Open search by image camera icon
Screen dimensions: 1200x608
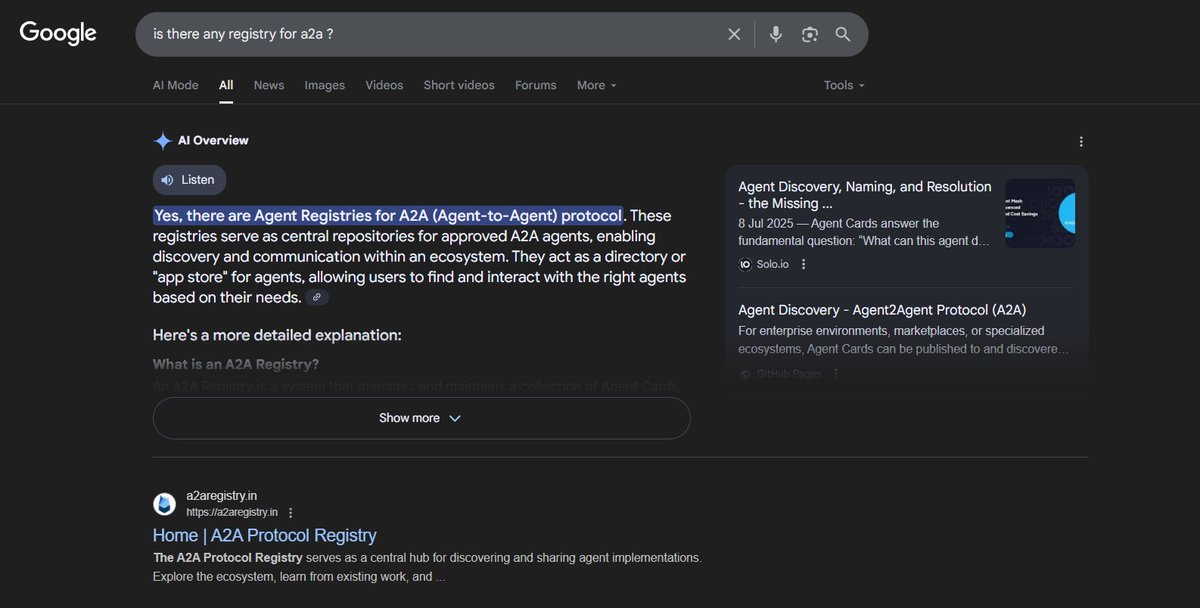pos(810,34)
